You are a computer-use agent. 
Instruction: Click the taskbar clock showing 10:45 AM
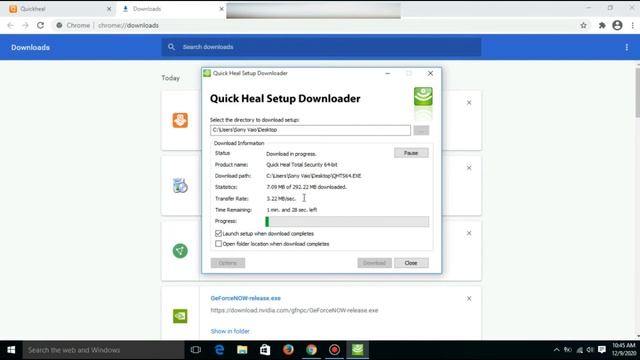(x=624, y=350)
